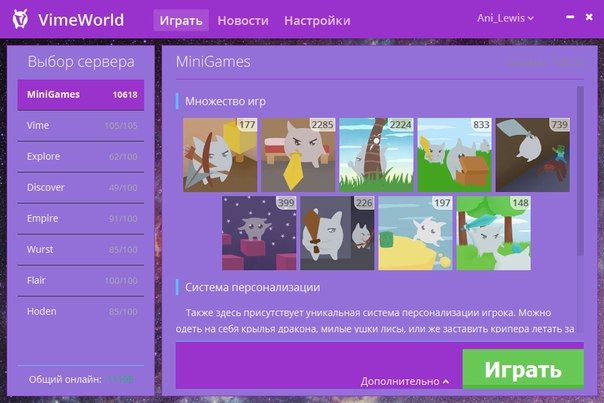The width and height of the screenshot is (604, 403).
Task: Open the tree game thumbnail with 2224 players
Action: point(376,155)
